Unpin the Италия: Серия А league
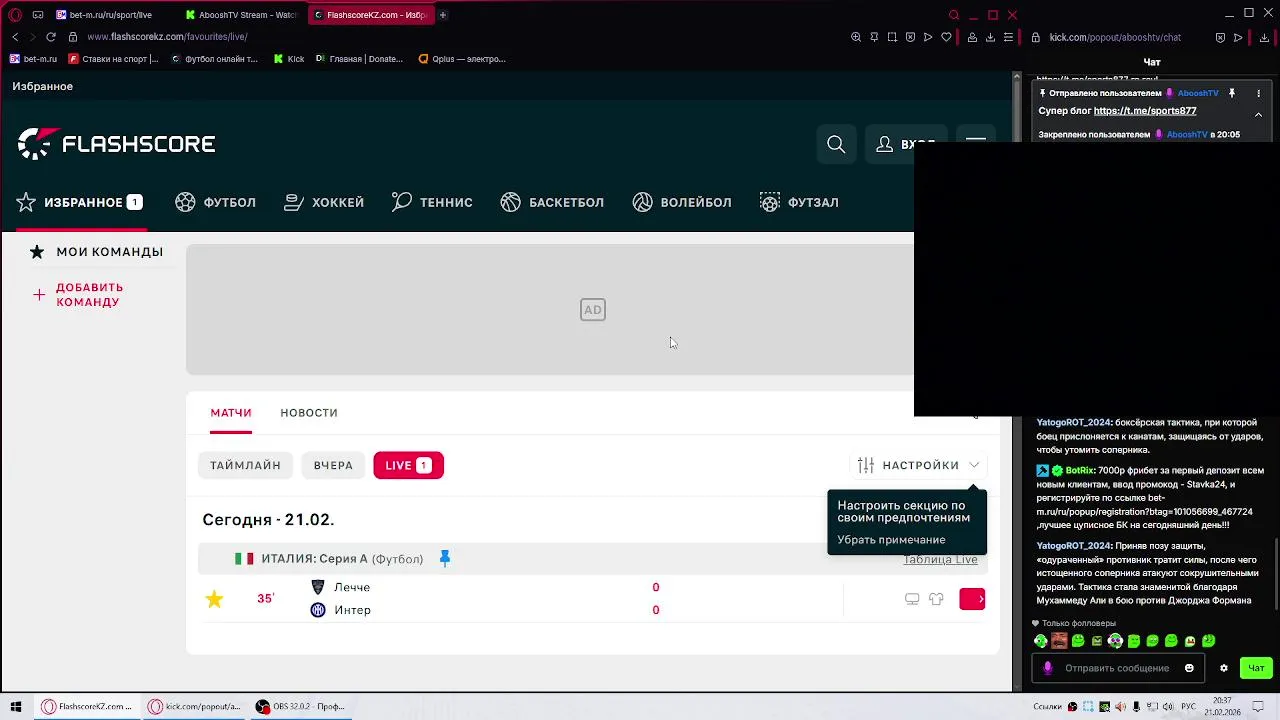The image size is (1280, 720). (x=445, y=558)
